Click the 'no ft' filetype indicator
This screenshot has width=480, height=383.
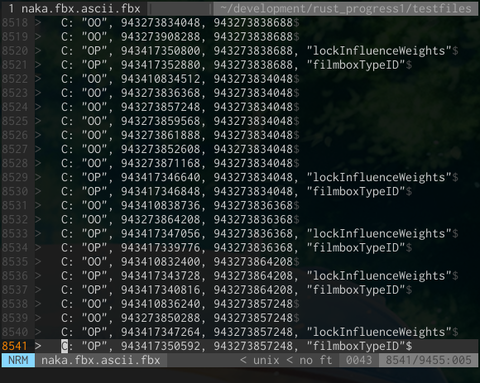point(316,360)
